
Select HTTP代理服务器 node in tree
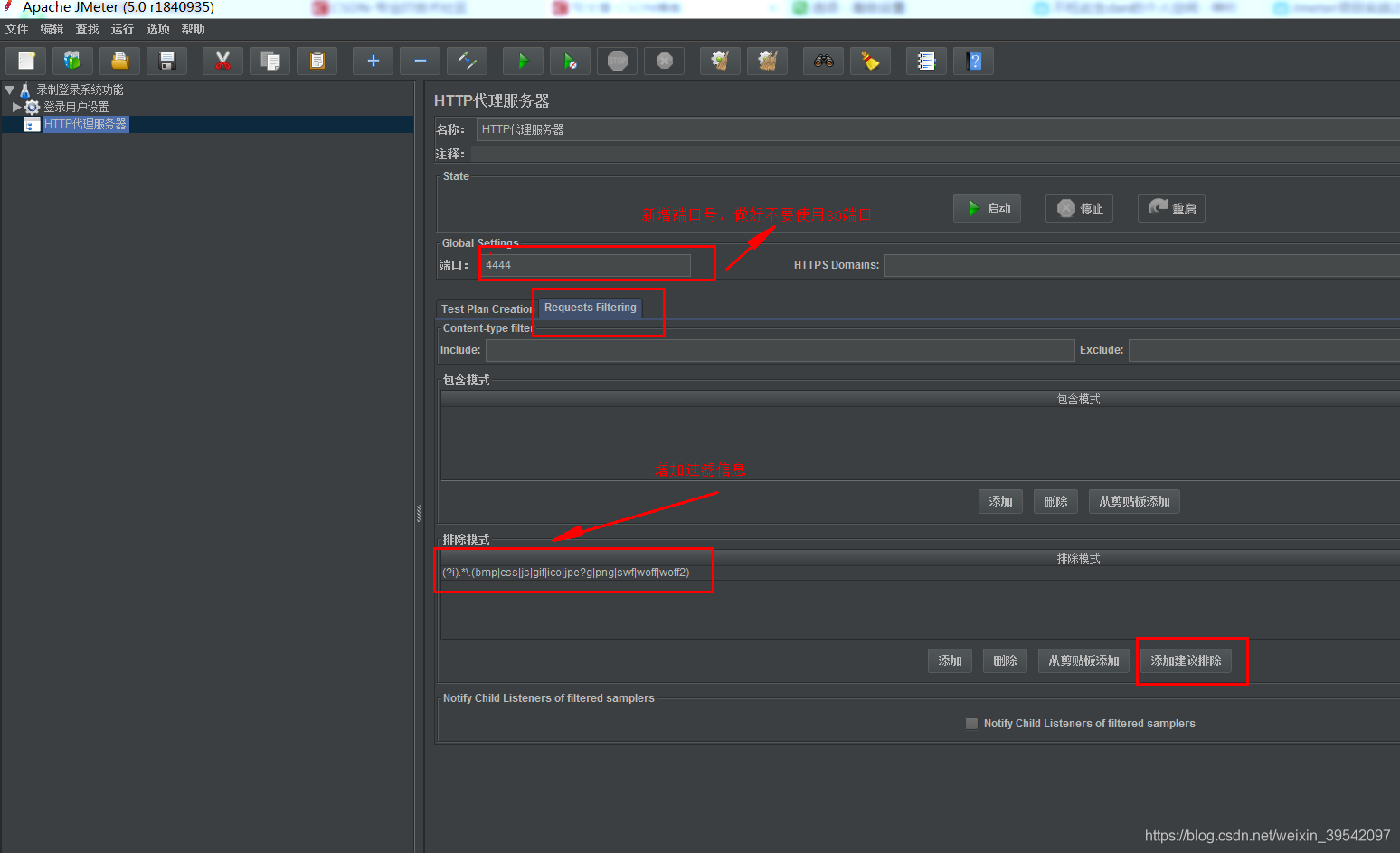point(86,124)
